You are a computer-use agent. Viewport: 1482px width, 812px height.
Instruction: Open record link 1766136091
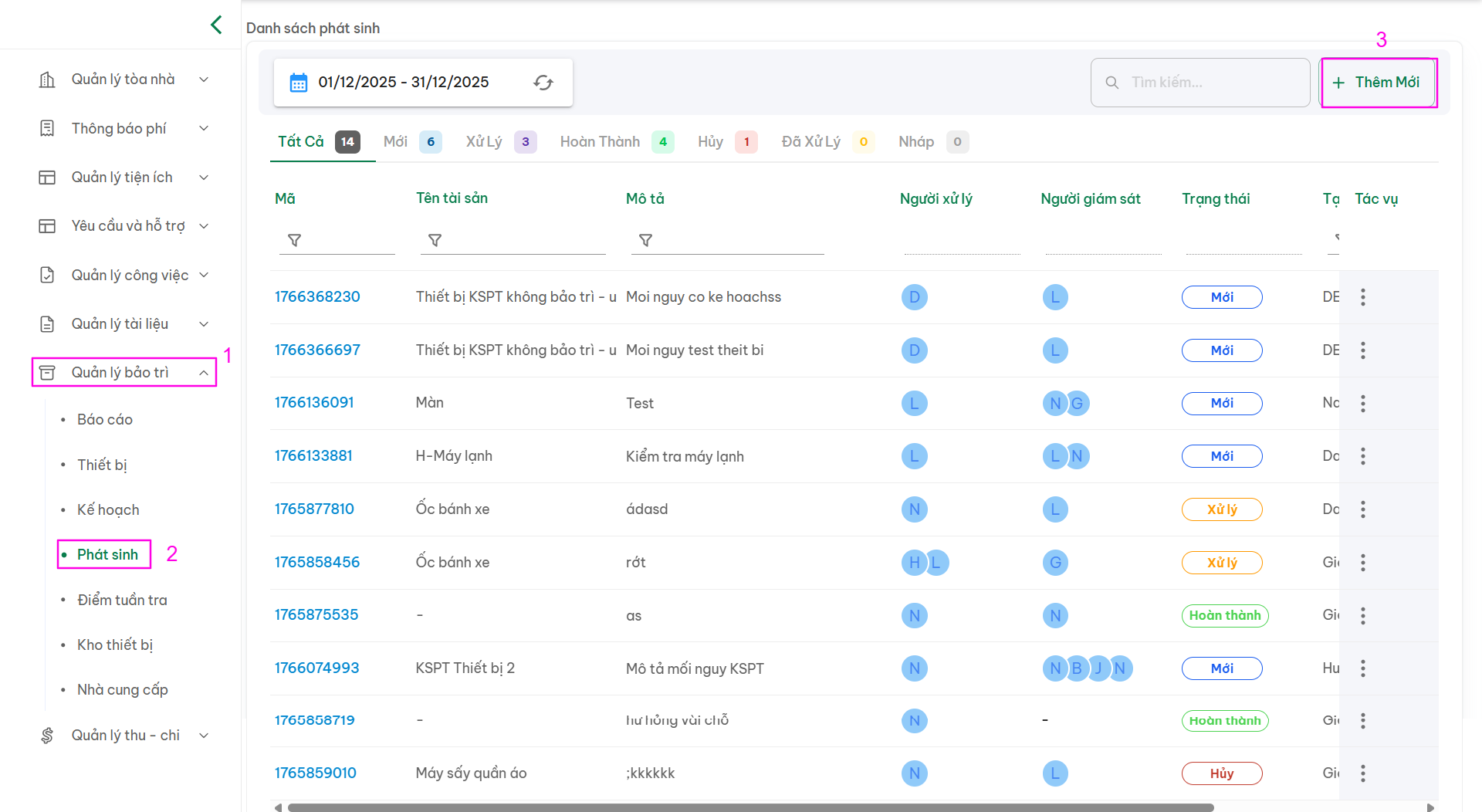314,403
